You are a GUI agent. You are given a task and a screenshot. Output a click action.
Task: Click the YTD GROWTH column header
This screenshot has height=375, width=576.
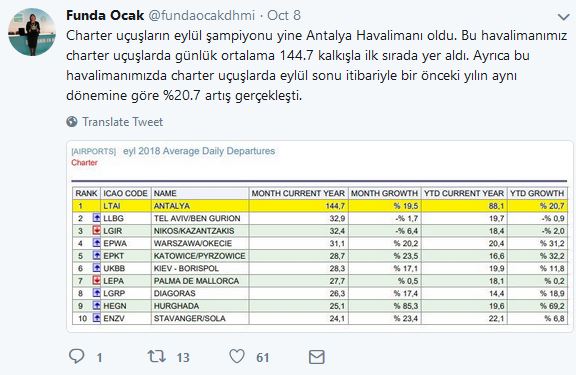(537, 193)
